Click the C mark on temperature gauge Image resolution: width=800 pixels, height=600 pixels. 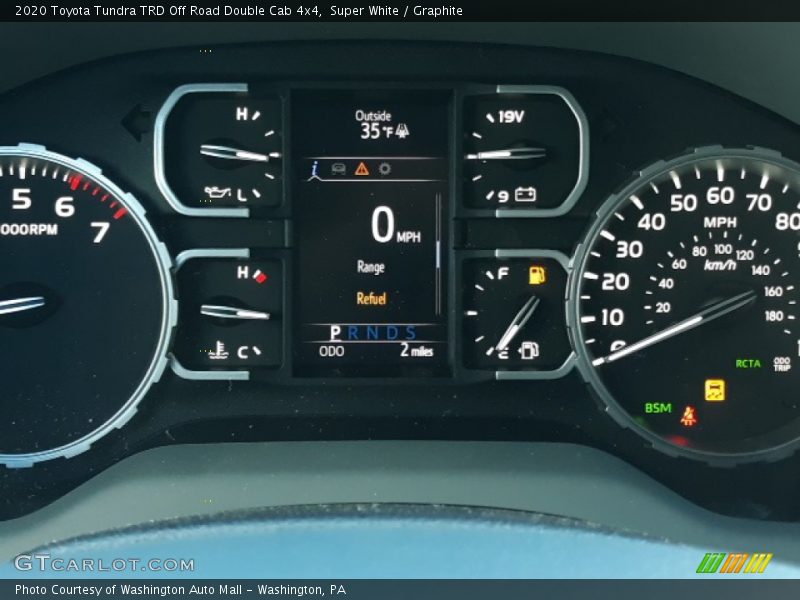[x=242, y=352]
